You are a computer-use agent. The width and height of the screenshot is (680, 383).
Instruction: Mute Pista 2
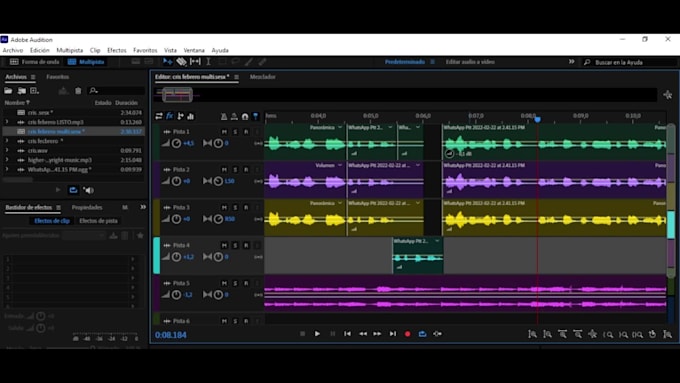[224, 169]
